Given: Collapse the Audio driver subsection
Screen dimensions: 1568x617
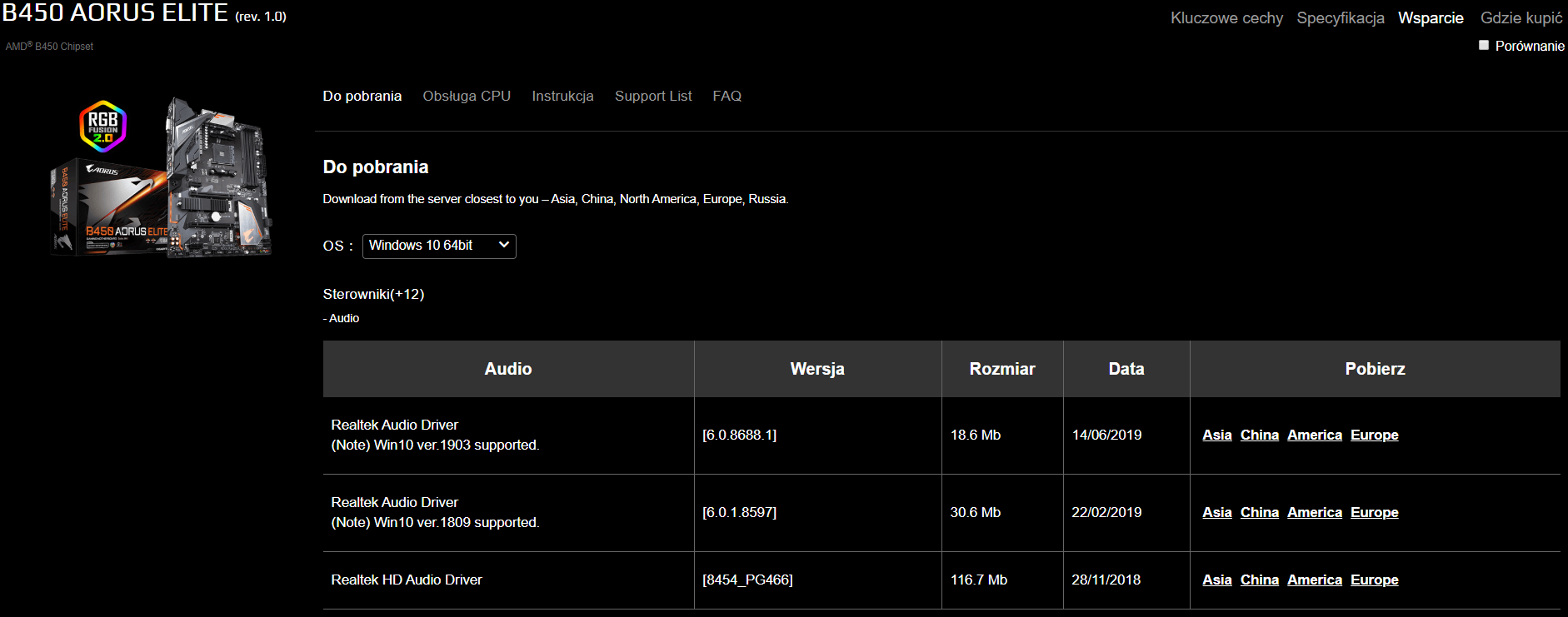Looking at the screenshot, I should (342, 318).
